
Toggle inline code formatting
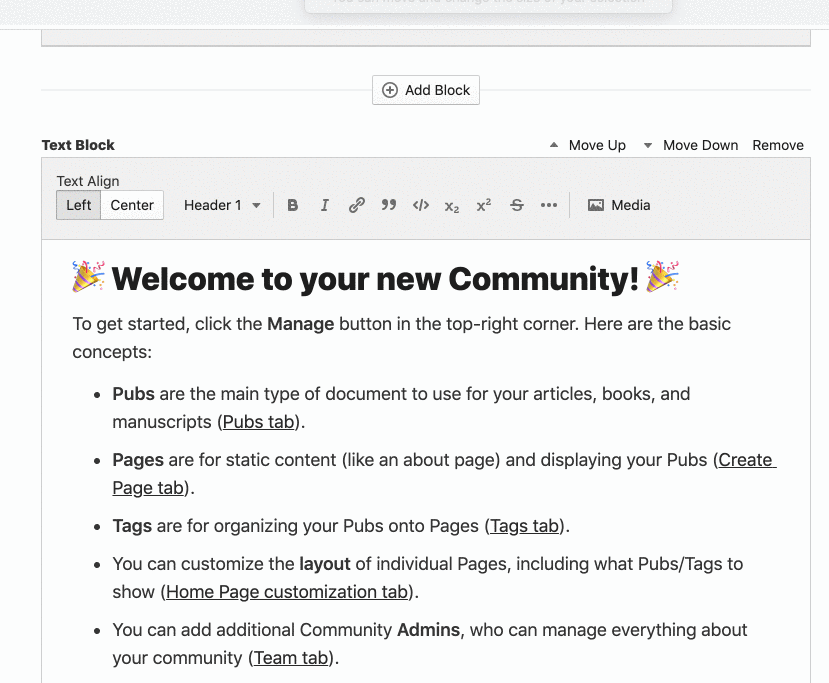click(421, 205)
